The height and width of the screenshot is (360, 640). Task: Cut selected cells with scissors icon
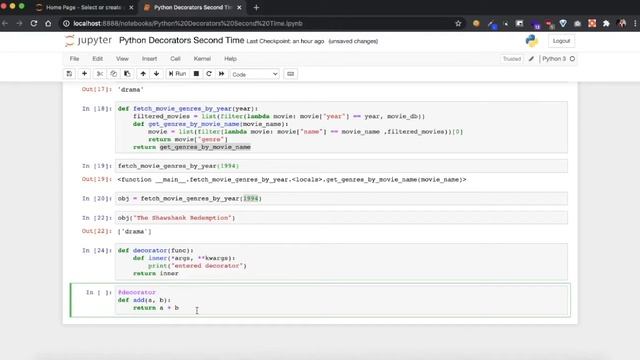[100, 74]
